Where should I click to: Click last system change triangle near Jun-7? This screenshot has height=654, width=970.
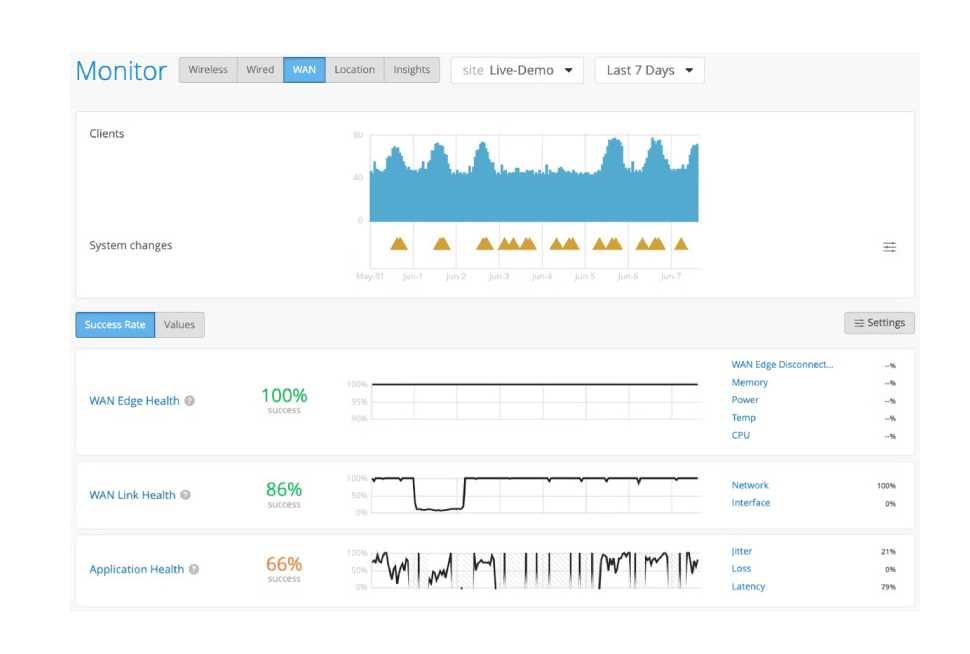(x=681, y=243)
